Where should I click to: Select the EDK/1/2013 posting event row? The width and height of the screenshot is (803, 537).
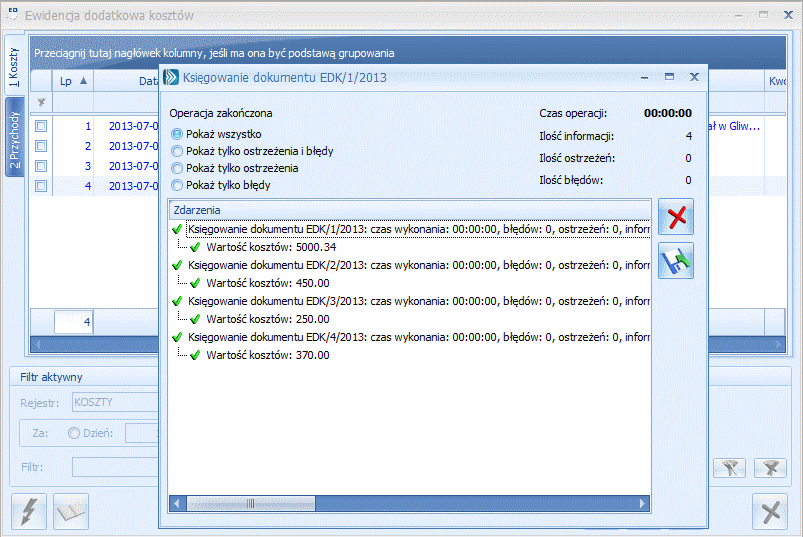[x=418, y=229]
